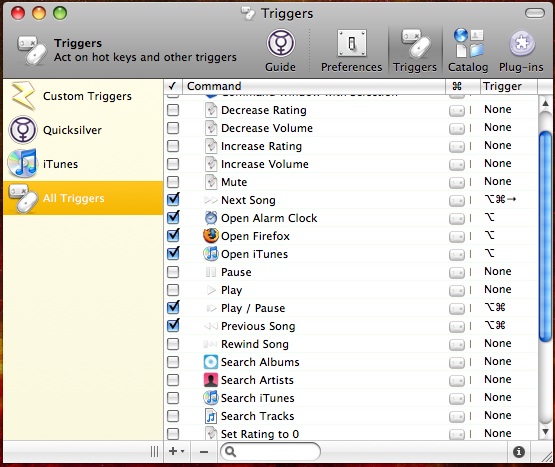Screen dimensions: 555x467
Task: Select Custom Triggers in the sidebar
Action: 83,96
